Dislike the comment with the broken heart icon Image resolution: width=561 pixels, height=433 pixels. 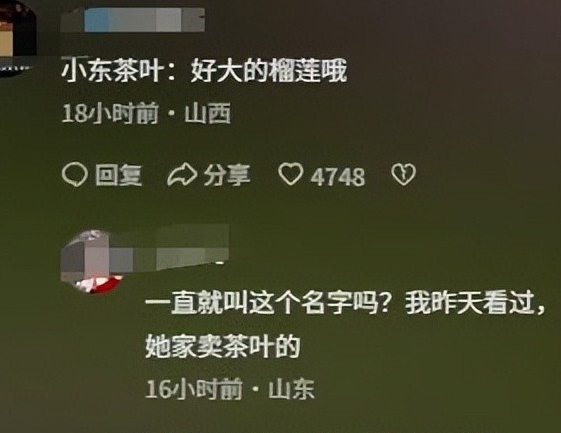tap(404, 174)
